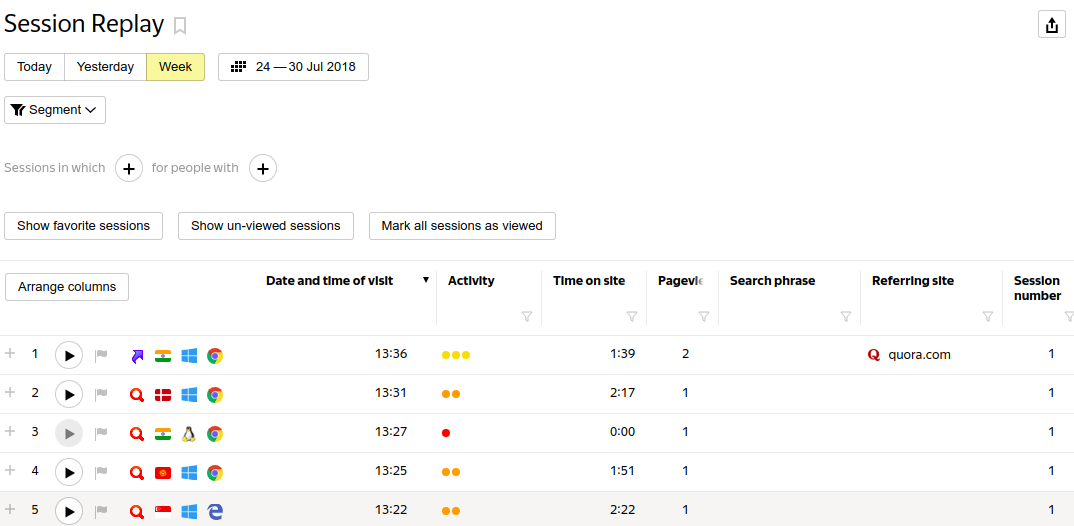
Task: Click the Edge browser icon in row 5
Action: (215, 512)
